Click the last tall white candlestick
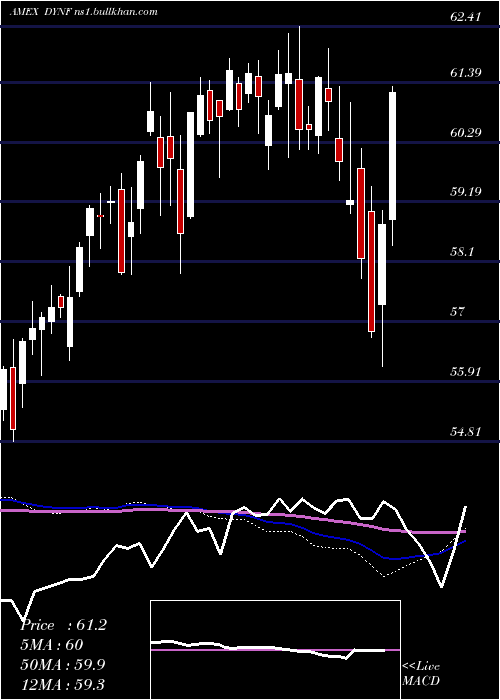 click(x=393, y=156)
